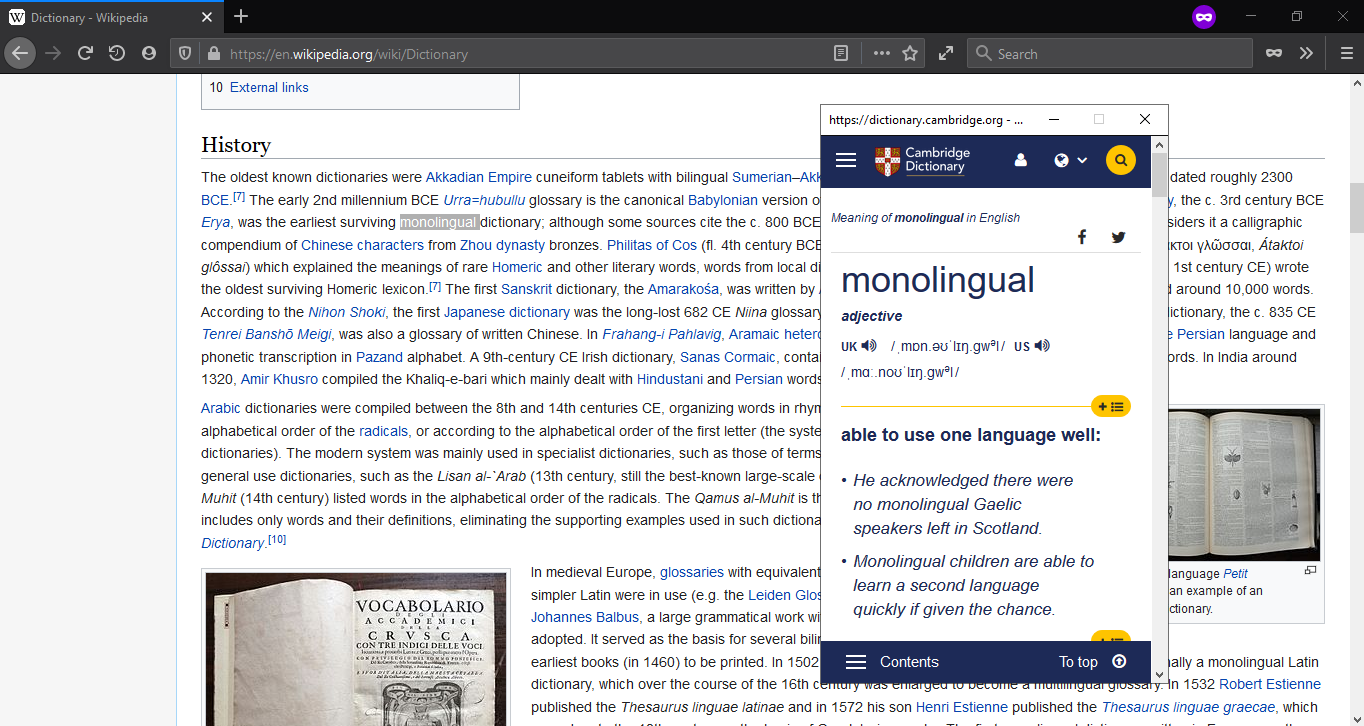Click the Cambridge popup scrollbar thumb
The image size is (1364, 726).
coord(1159,175)
